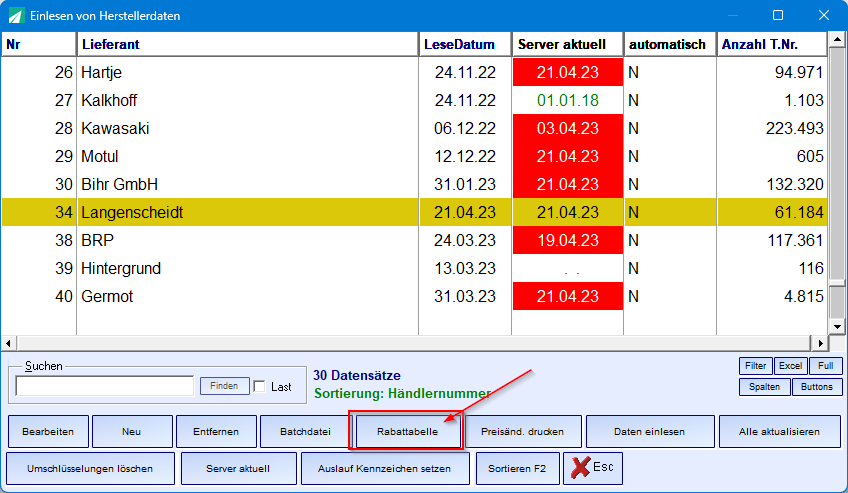
Task: Click the horizontal scrollbar left arrow
Action: [8, 343]
